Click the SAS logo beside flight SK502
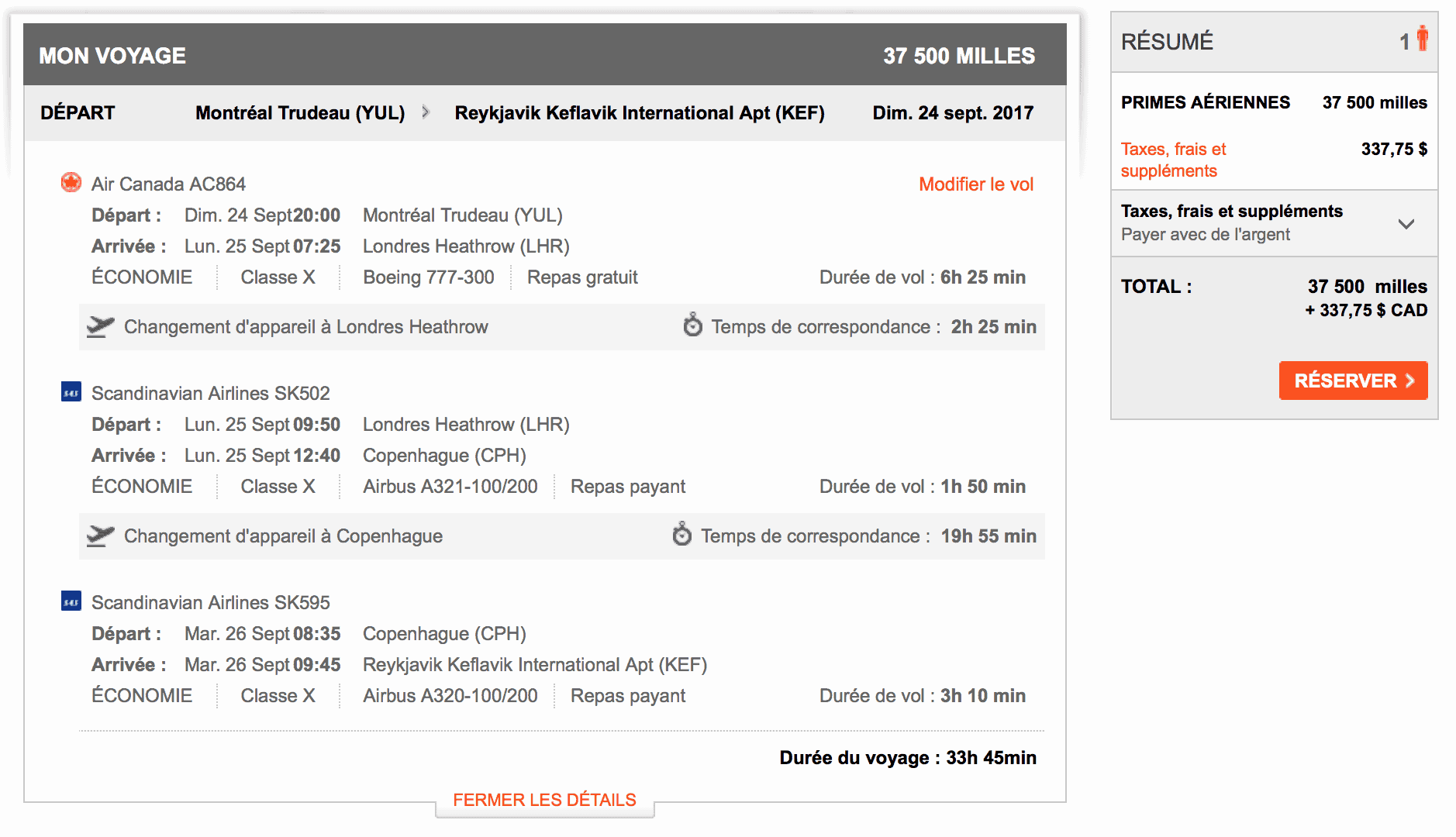1456x837 pixels. coord(71,392)
